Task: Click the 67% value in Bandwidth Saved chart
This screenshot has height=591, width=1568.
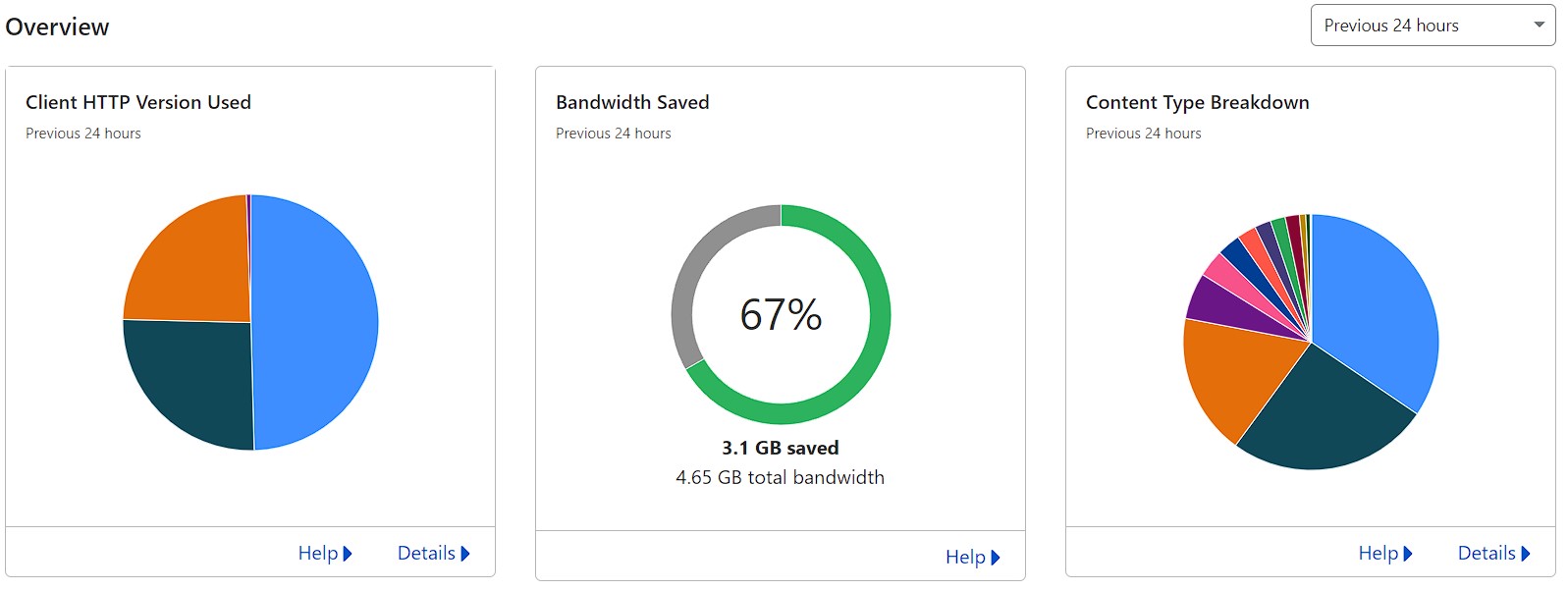Action: 781,315
